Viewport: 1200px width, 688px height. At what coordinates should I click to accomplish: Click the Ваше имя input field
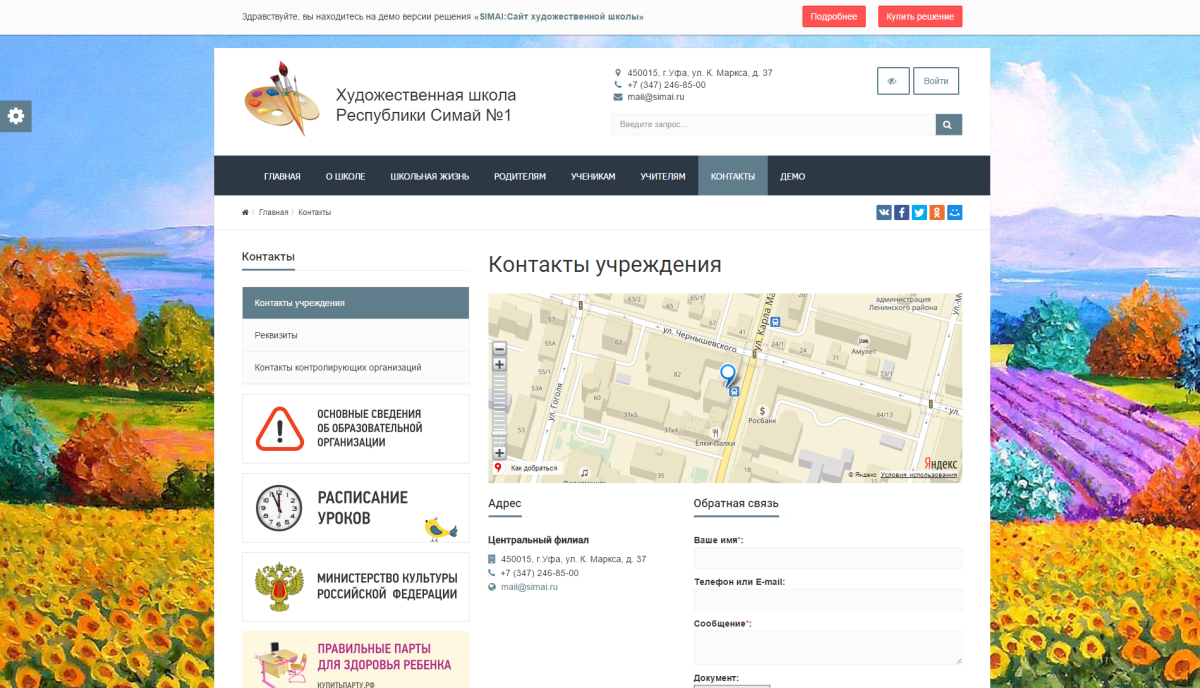pos(827,558)
